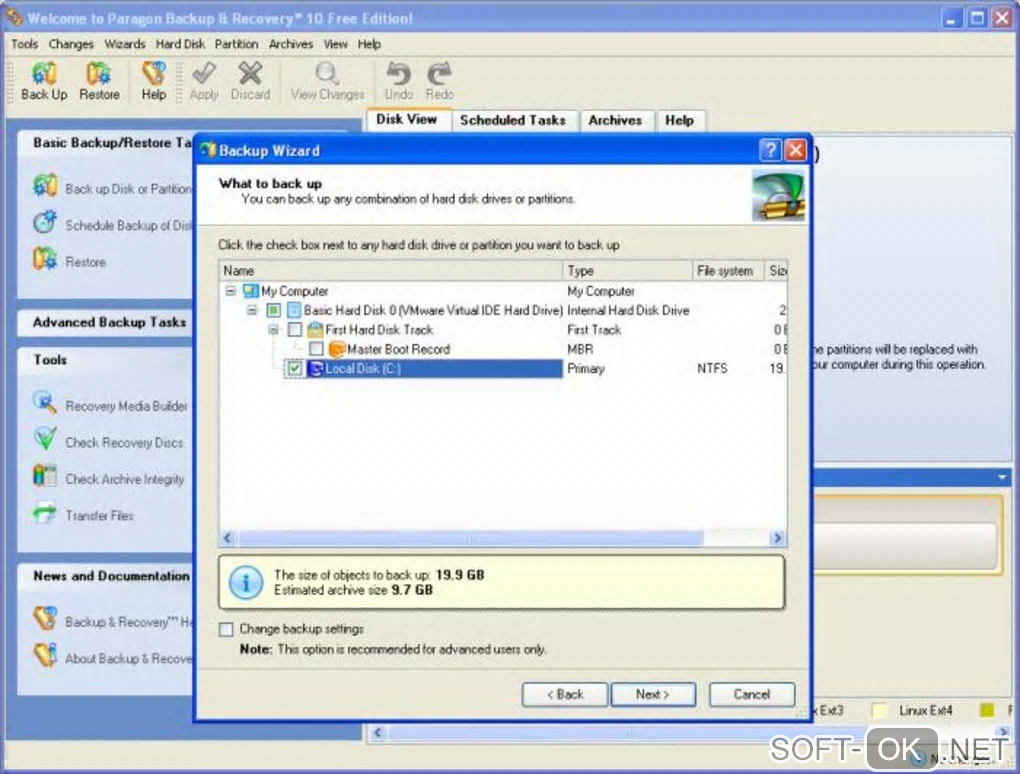Image resolution: width=1020 pixels, height=774 pixels.
Task: Switch to the Archives tab
Action: pos(615,120)
